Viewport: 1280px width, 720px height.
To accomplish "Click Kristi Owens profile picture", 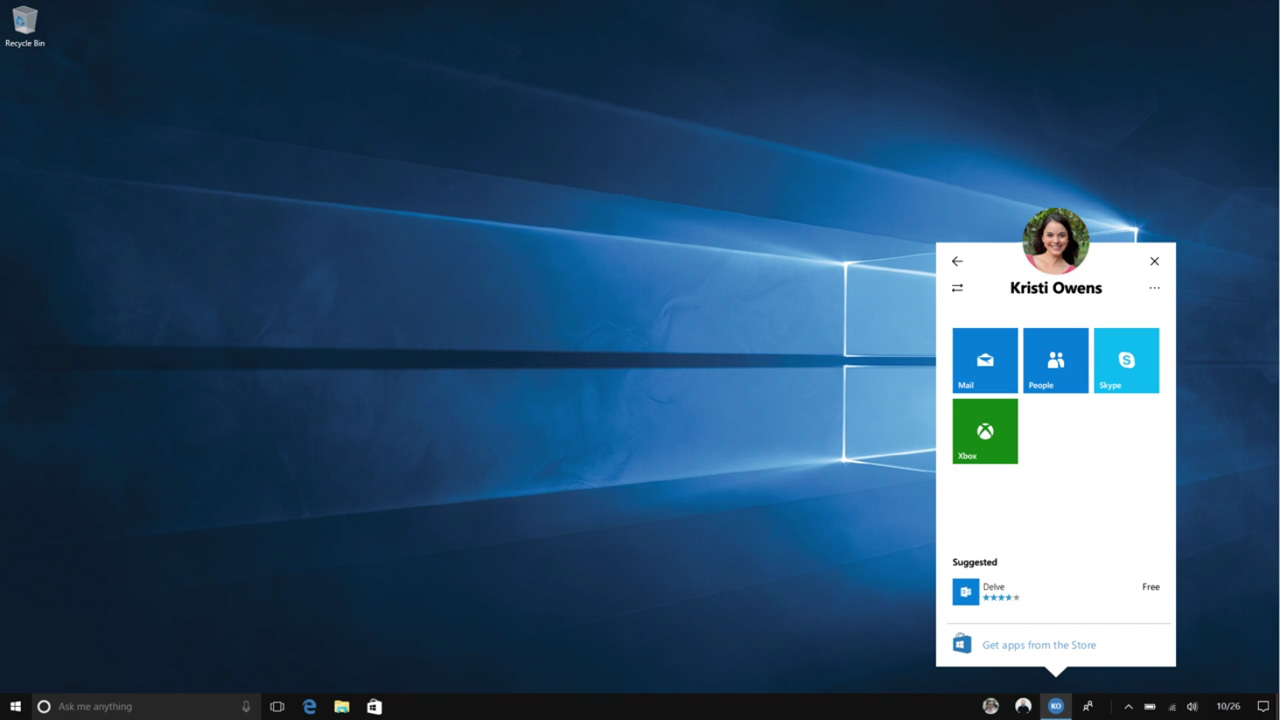I will 1055,240.
